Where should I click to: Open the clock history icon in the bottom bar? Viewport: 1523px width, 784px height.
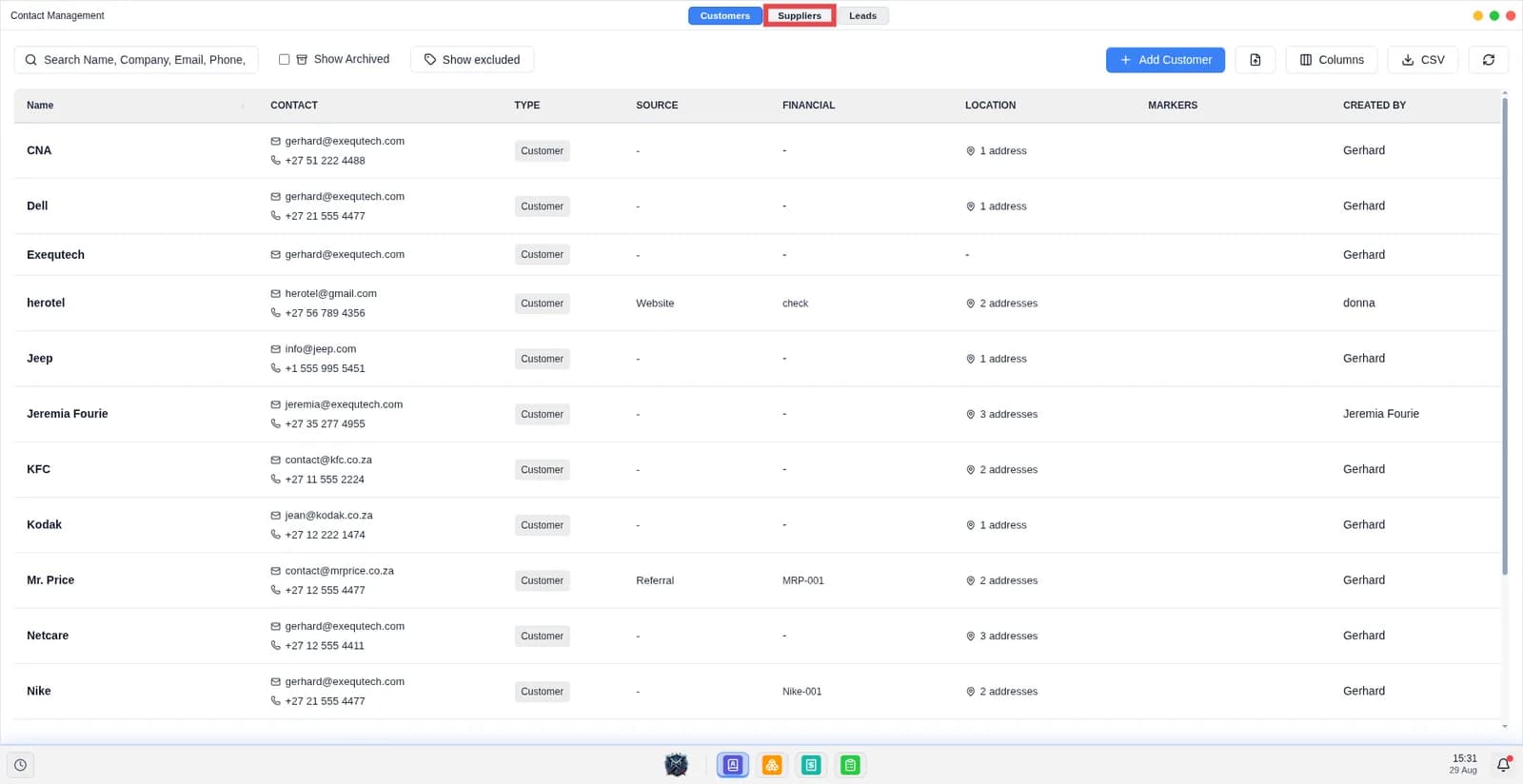pos(20,765)
